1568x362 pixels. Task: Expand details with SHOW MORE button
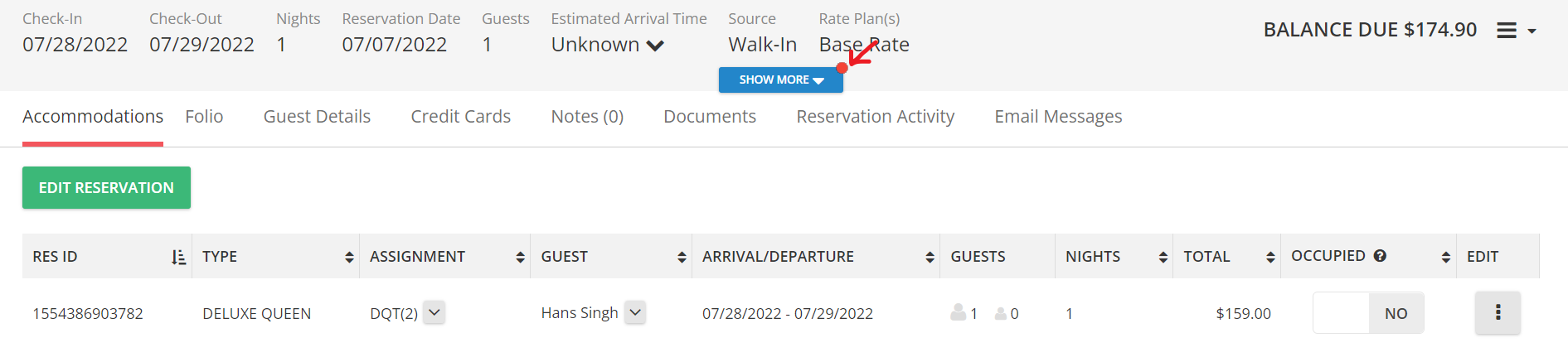point(781,80)
